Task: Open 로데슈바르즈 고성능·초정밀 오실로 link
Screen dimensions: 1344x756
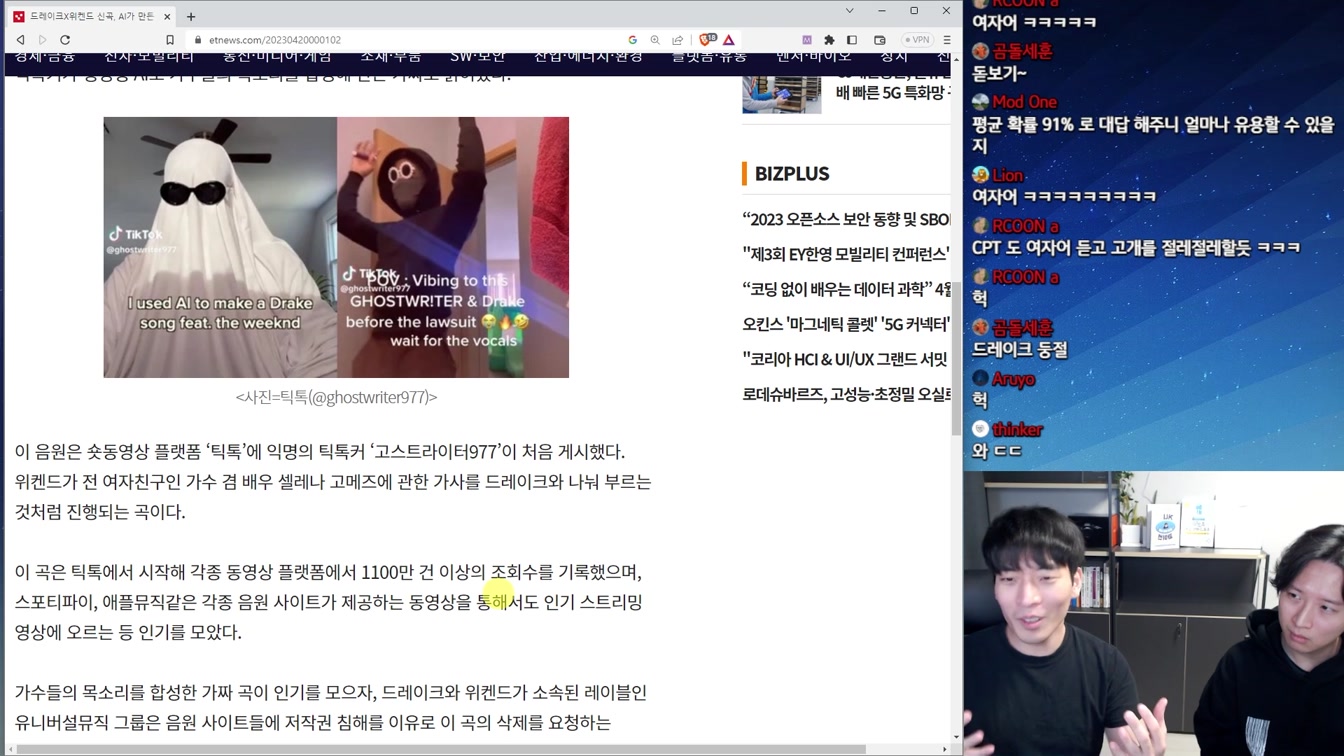Action: click(x=846, y=394)
